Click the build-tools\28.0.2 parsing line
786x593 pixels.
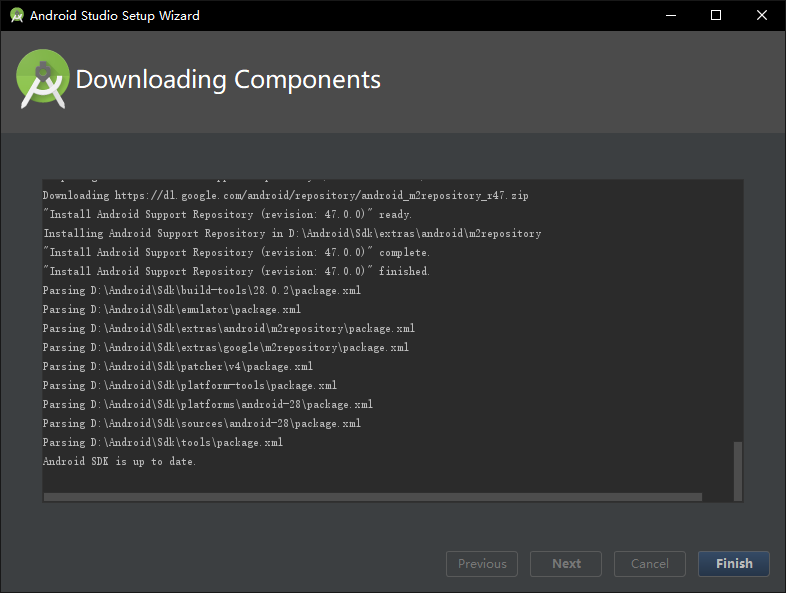pyautogui.click(x=202, y=290)
